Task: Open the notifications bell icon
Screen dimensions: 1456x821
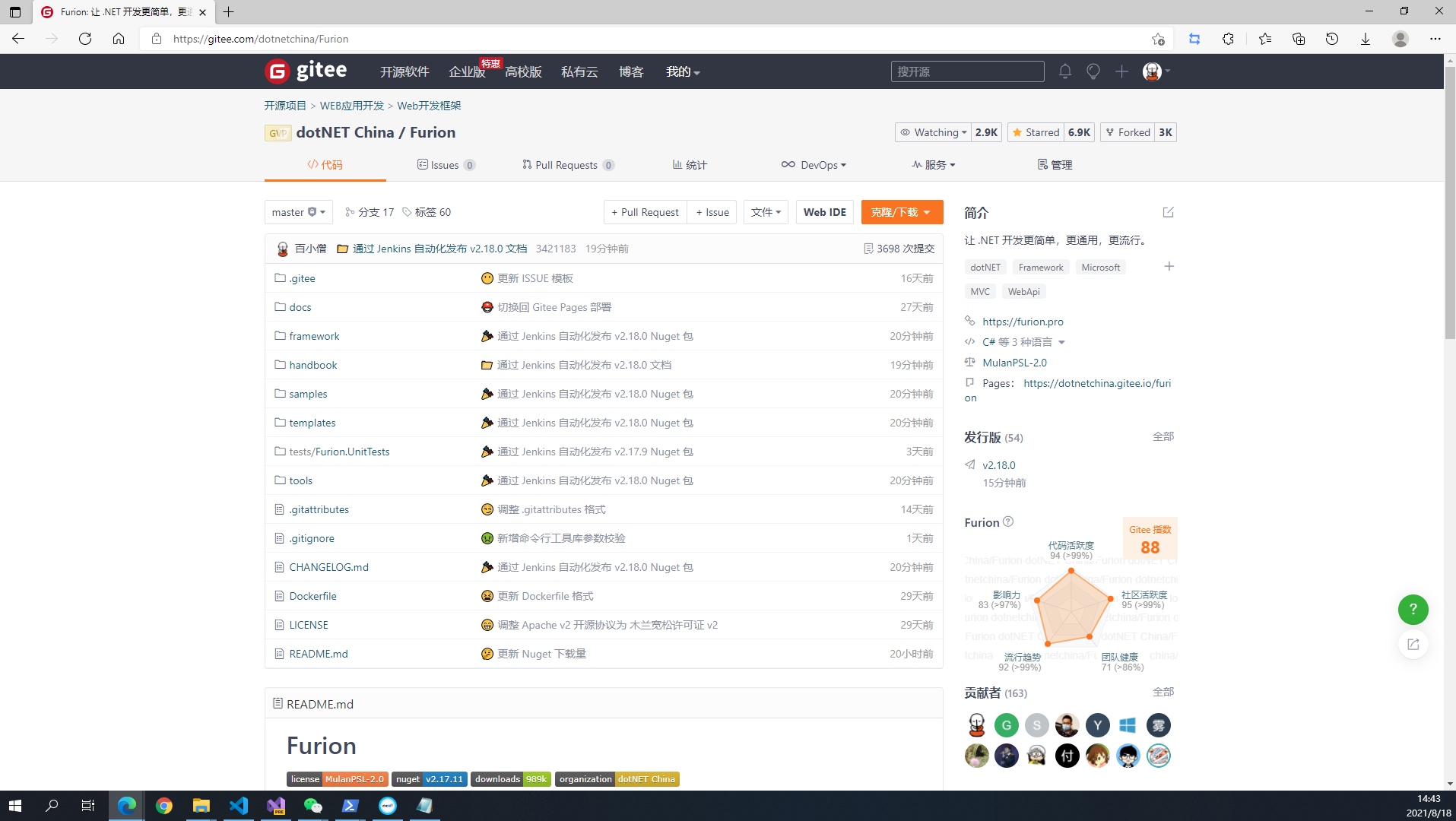Action: pyautogui.click(x=1064, y=71)
